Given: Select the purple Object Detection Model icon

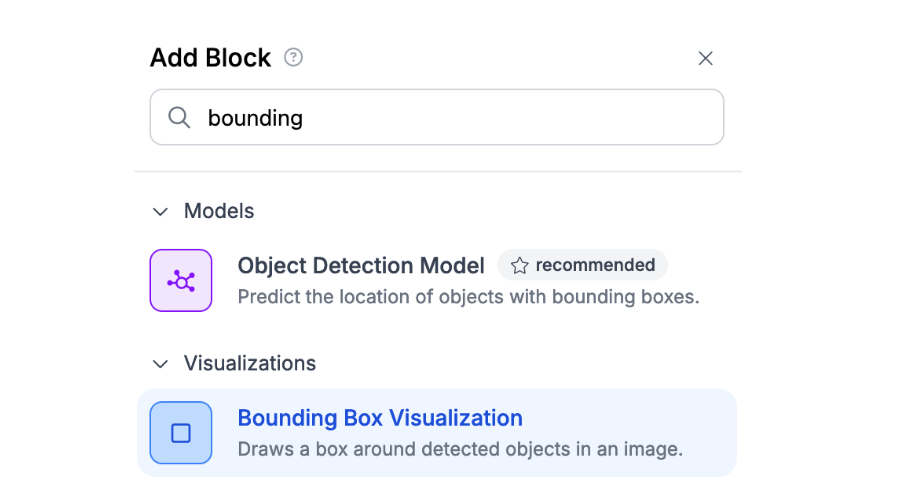Looking at the screenshot, I should (181, 281).
